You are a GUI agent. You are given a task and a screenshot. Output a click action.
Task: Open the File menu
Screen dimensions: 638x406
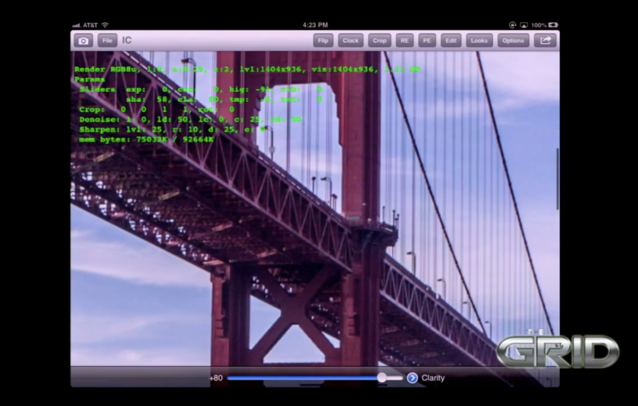(107, 40)
